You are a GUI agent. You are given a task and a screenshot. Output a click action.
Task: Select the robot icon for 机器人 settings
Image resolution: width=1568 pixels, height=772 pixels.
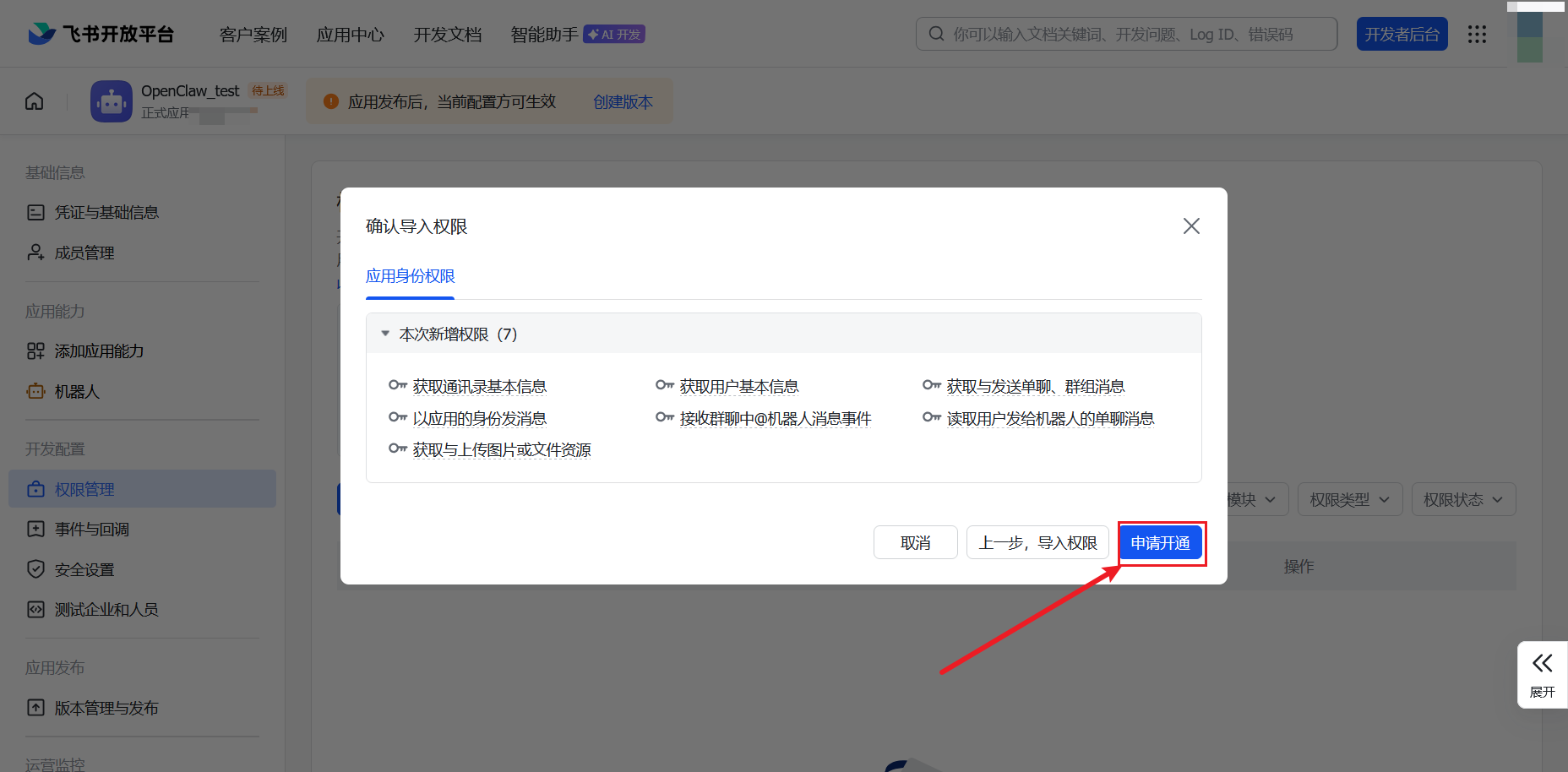[35, 391]
